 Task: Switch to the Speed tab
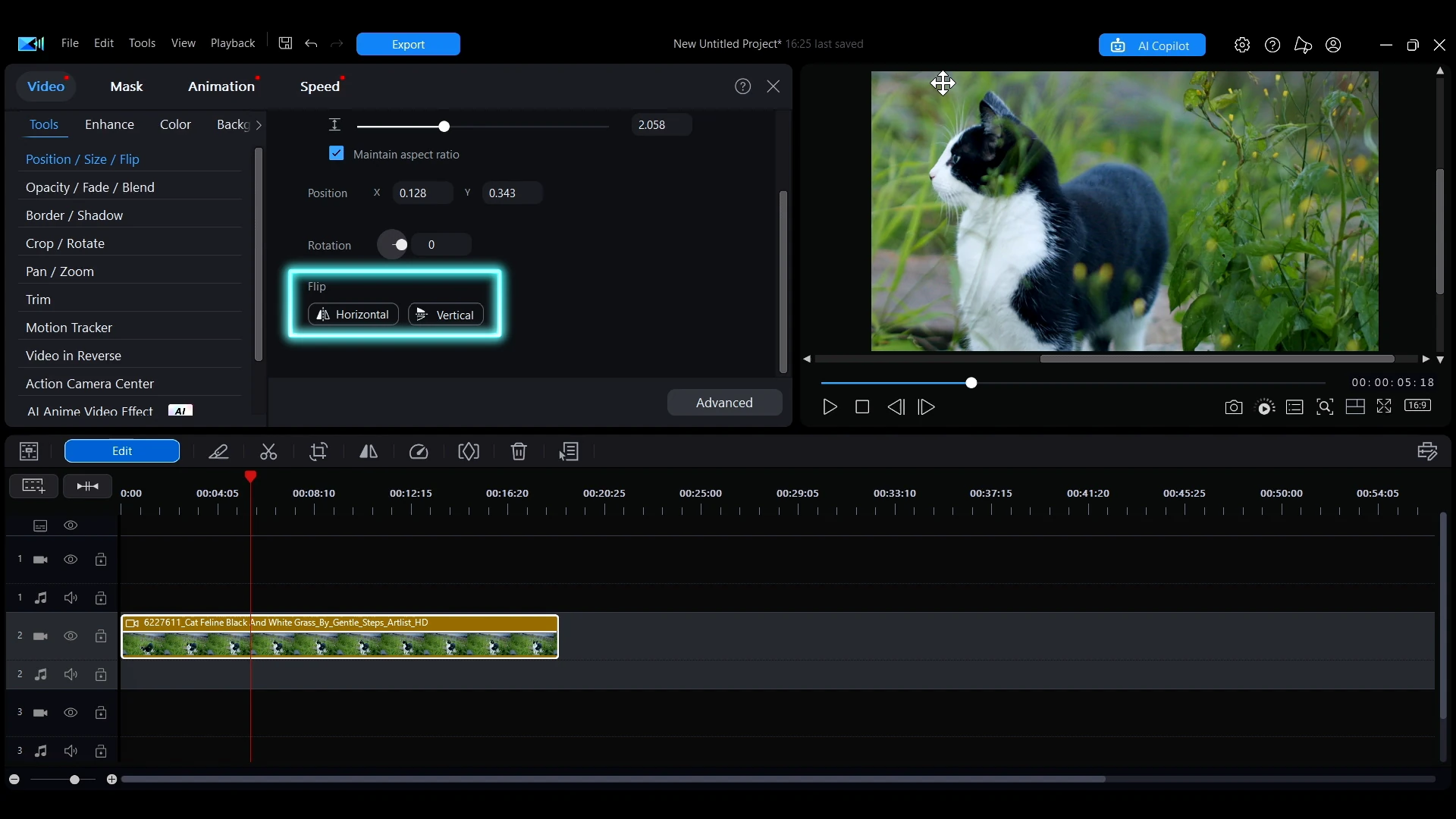[x=320, y=86]
